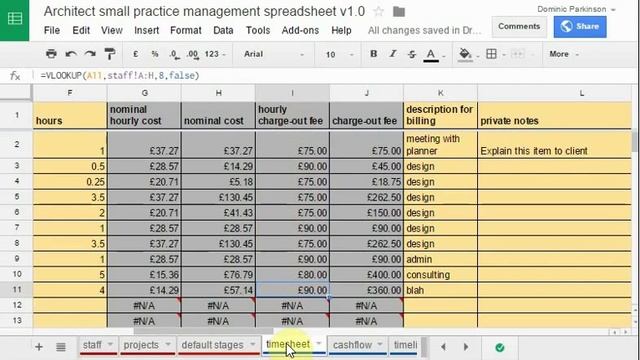Click the Comments button
Screen dimensions: 640x360
(519, 27)
